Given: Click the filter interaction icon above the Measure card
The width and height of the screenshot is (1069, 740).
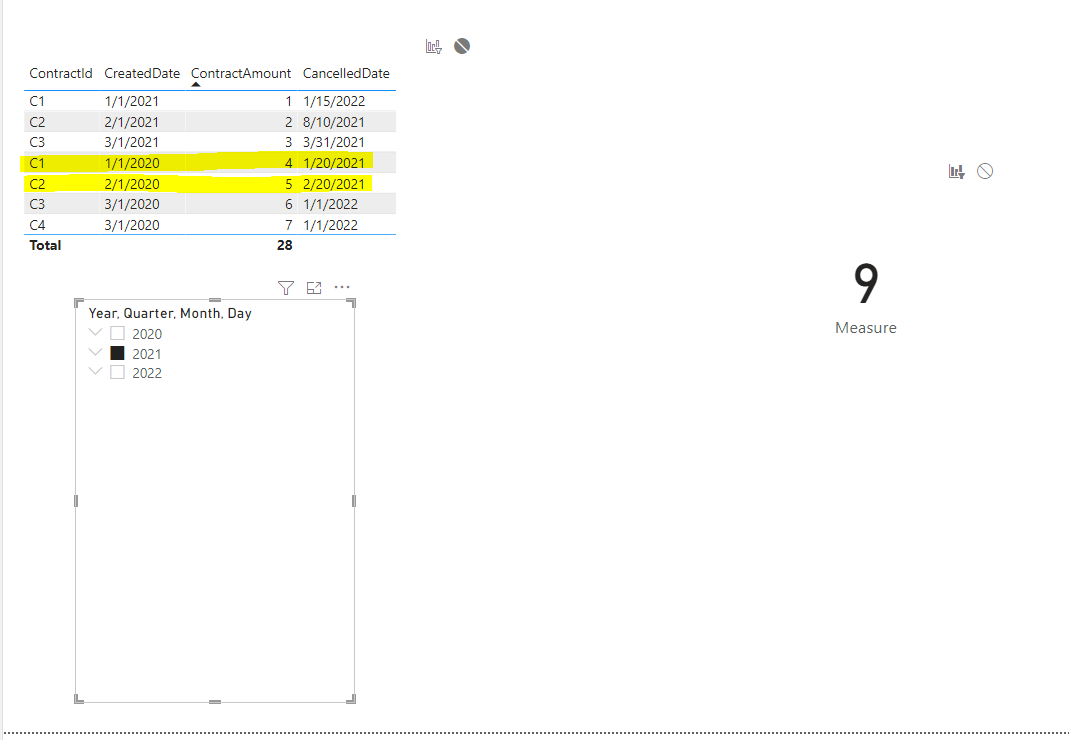Looking at the screenshot, I should (x=957, y=172).
